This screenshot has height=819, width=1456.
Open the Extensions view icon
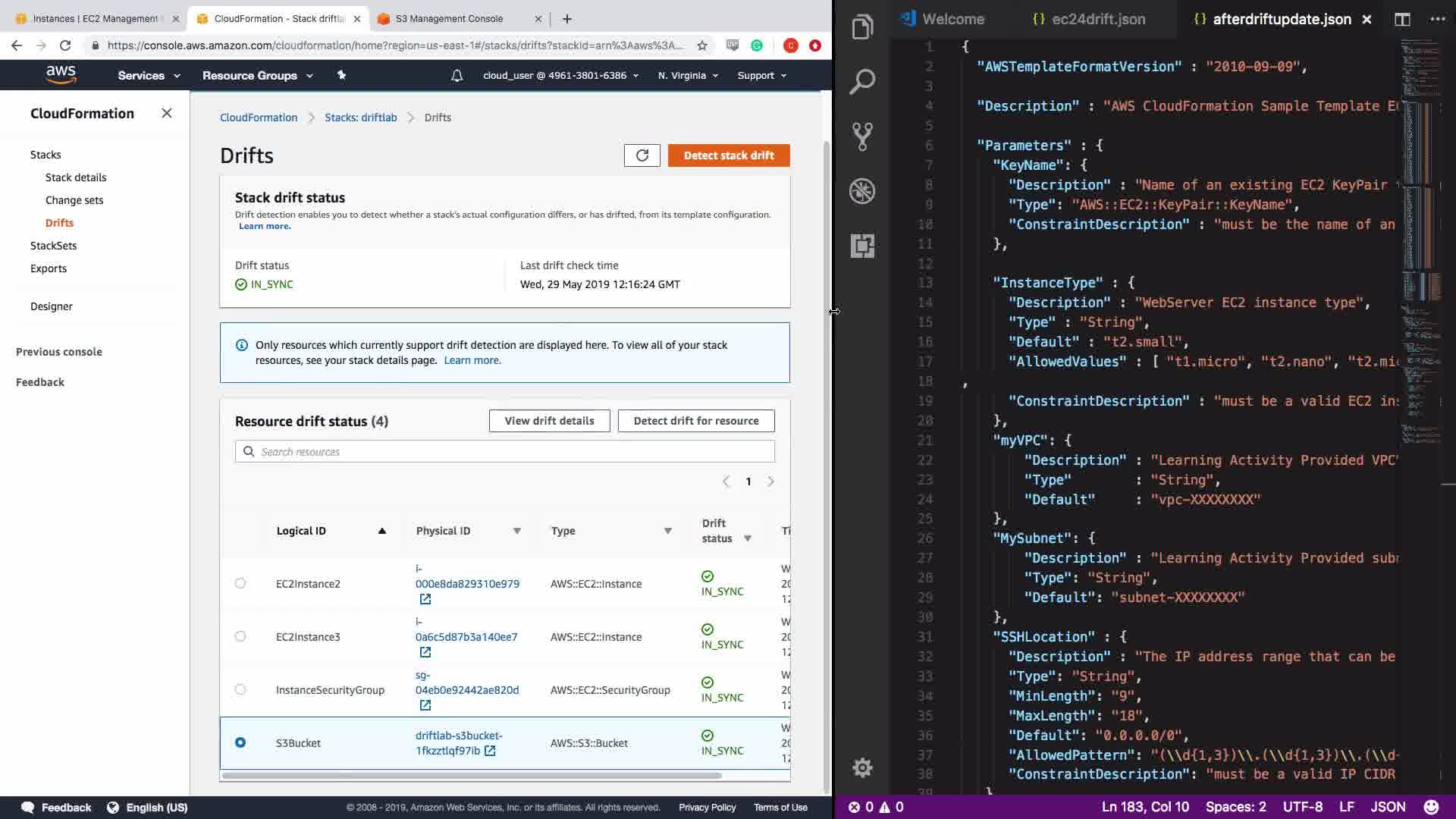click(862, 246)
